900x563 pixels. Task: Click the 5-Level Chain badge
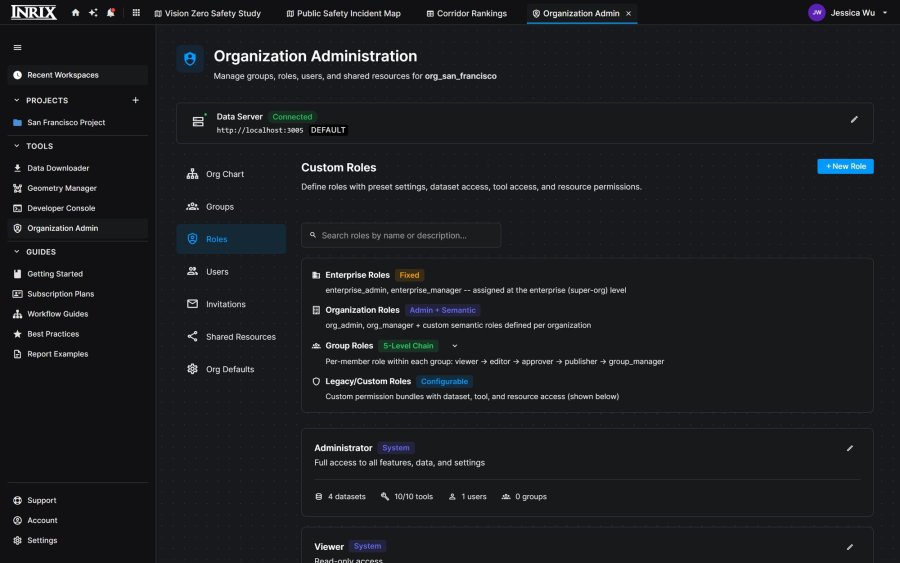(408, 346)
